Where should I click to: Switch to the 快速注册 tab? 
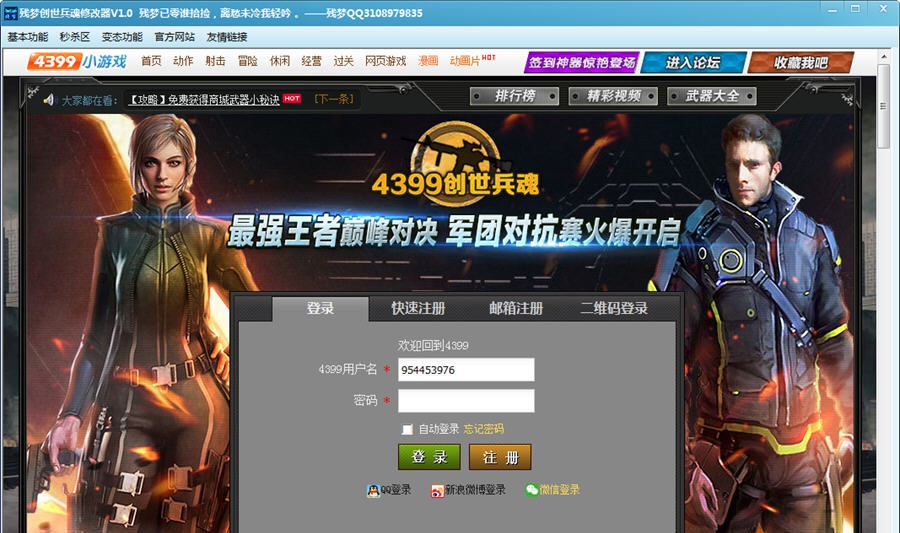pyautogui.click(x=418, y=309)
